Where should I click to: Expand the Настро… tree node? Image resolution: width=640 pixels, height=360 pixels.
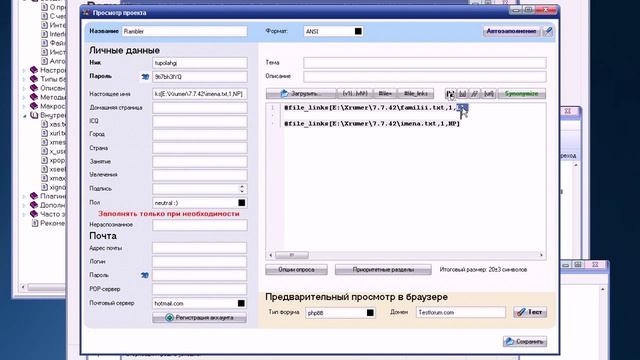click(24, 71)
